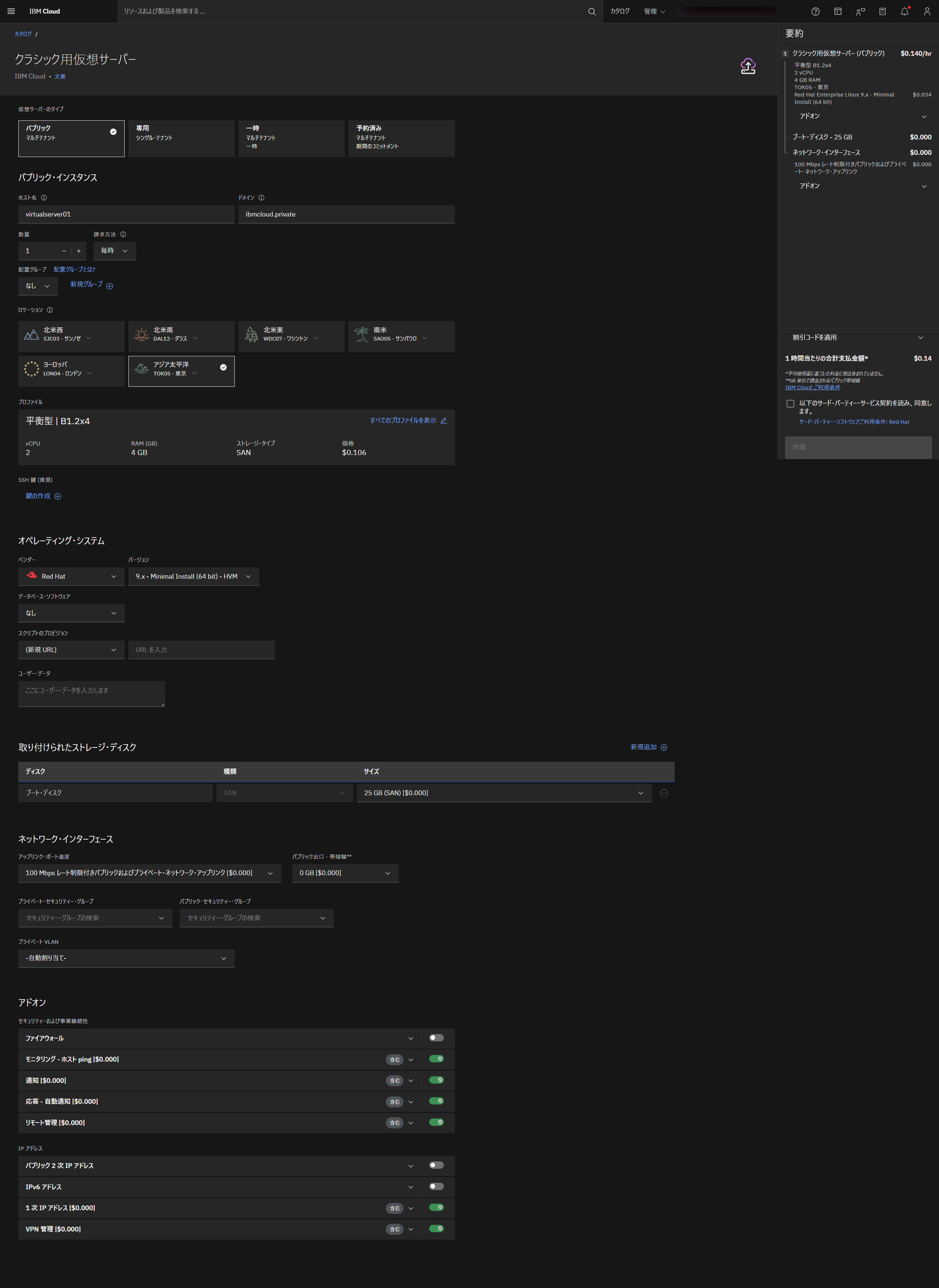Open the 管理 menu in header

click(x=654, y=11)
